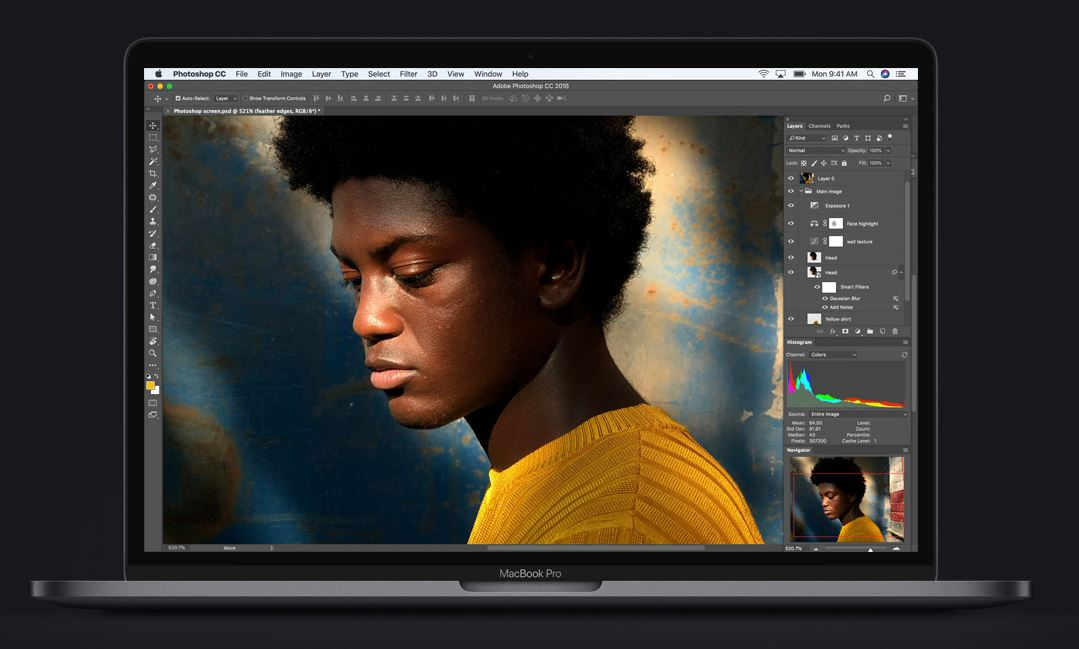Select the Zoom tool

coord(152,353)
